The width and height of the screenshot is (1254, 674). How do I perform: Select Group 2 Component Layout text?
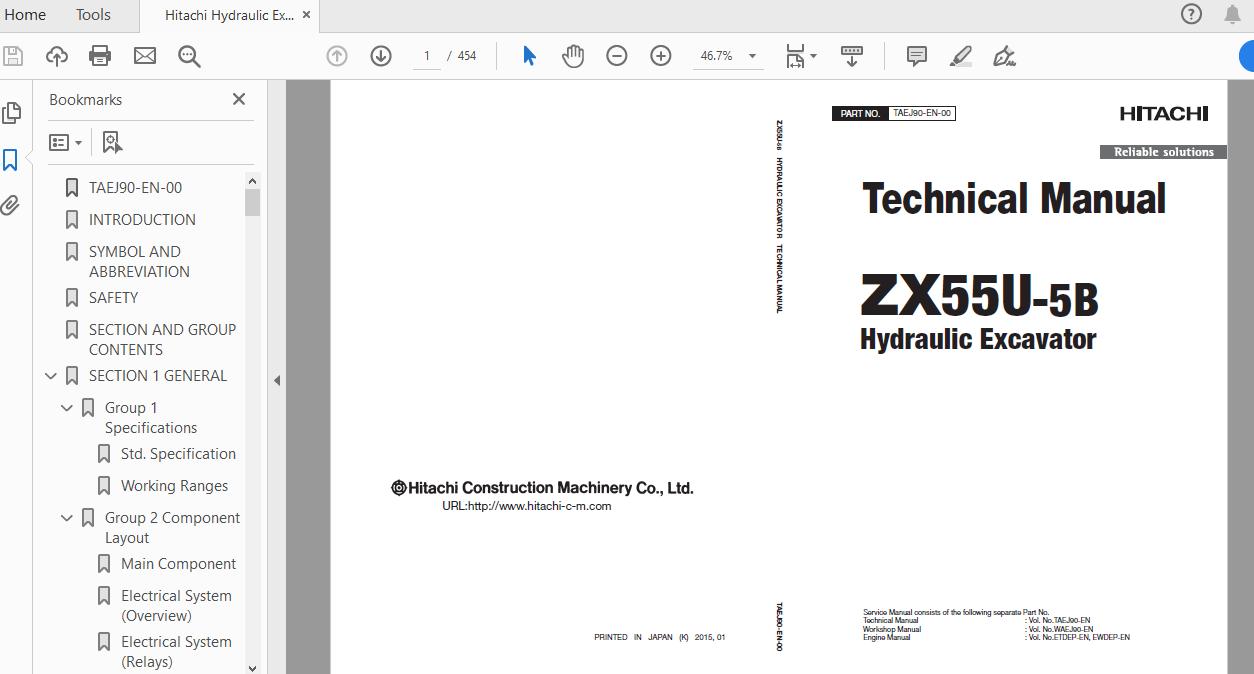(x=172, y=527)
